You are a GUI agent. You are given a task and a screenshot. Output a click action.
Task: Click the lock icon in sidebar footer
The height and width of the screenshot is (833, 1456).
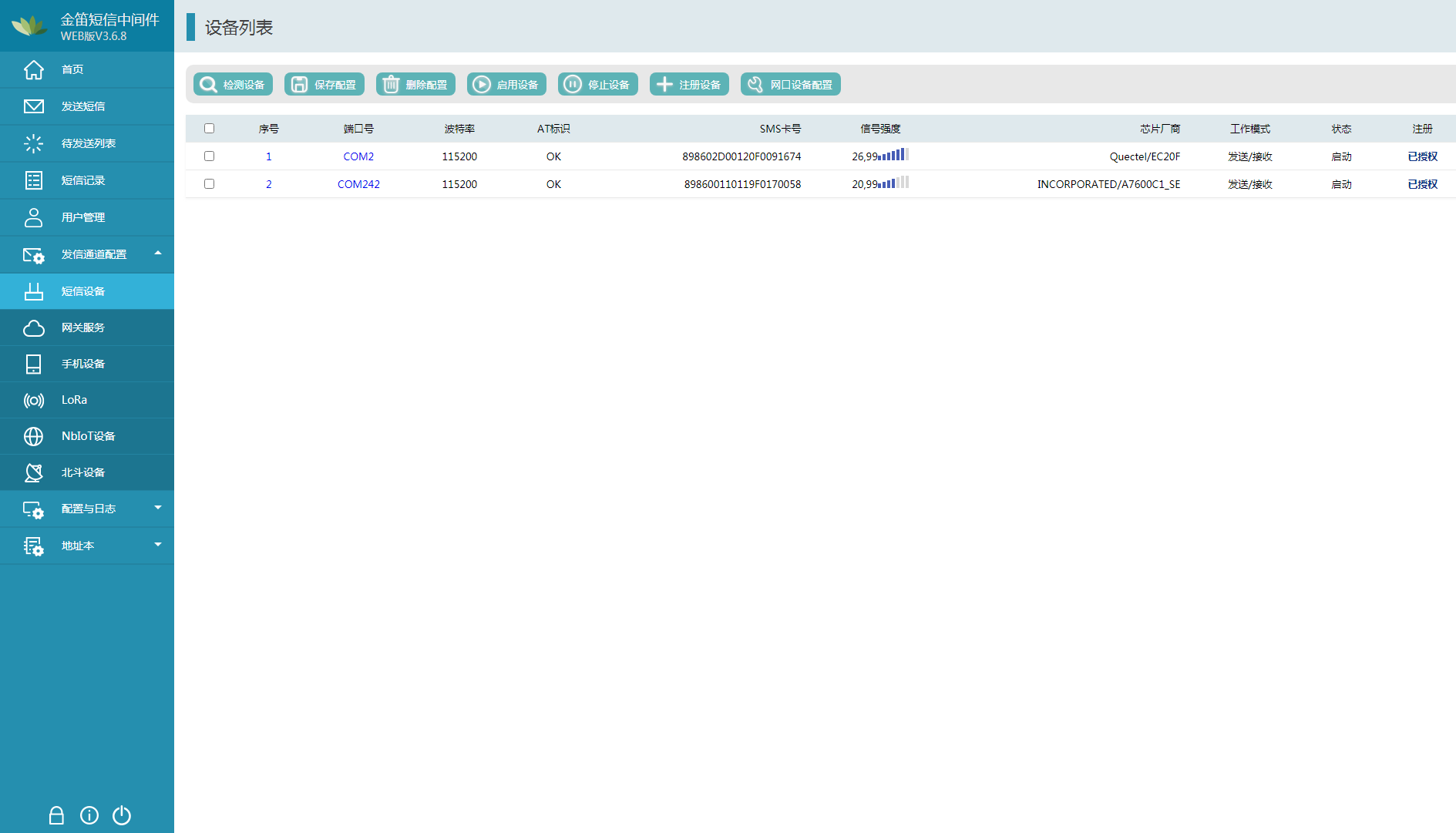(56, 815)
